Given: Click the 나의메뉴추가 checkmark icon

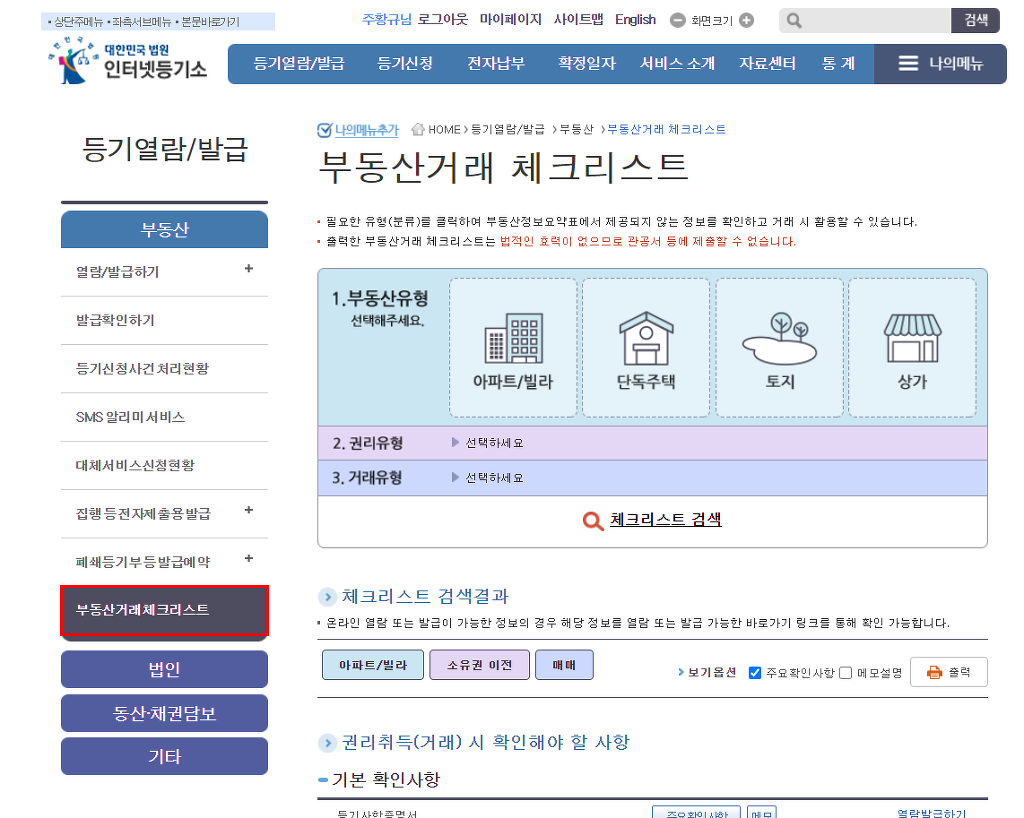Looking at the screenshot, I should [324, 130].
